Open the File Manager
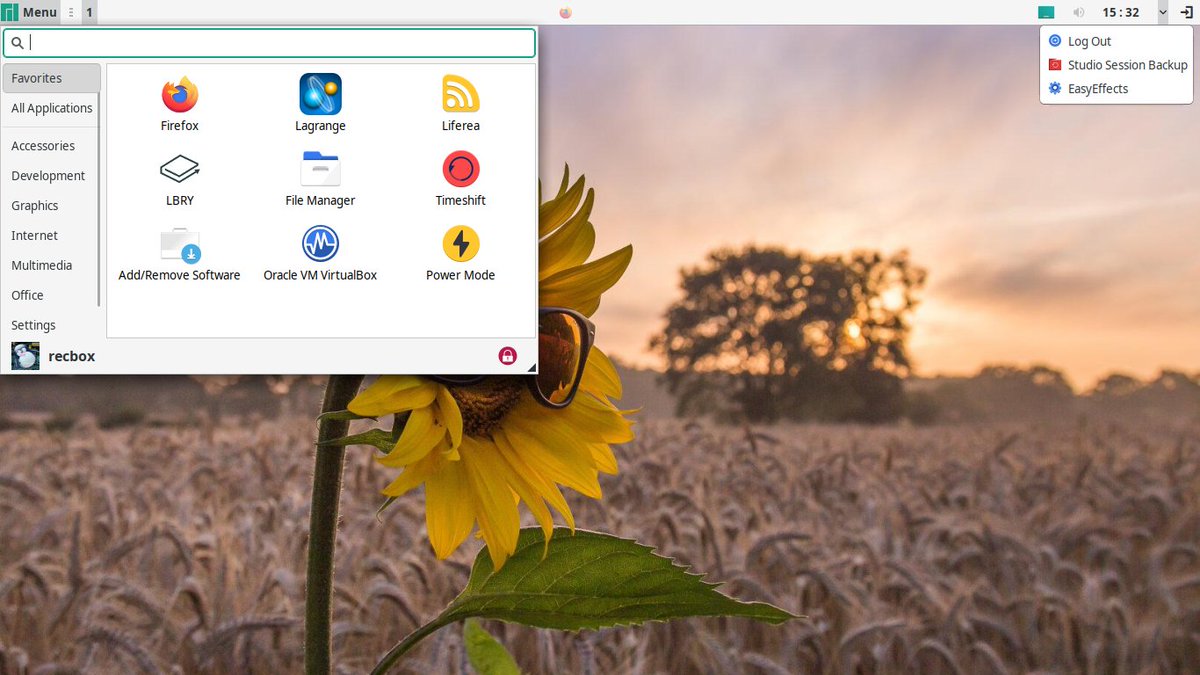 pos(320,174)
